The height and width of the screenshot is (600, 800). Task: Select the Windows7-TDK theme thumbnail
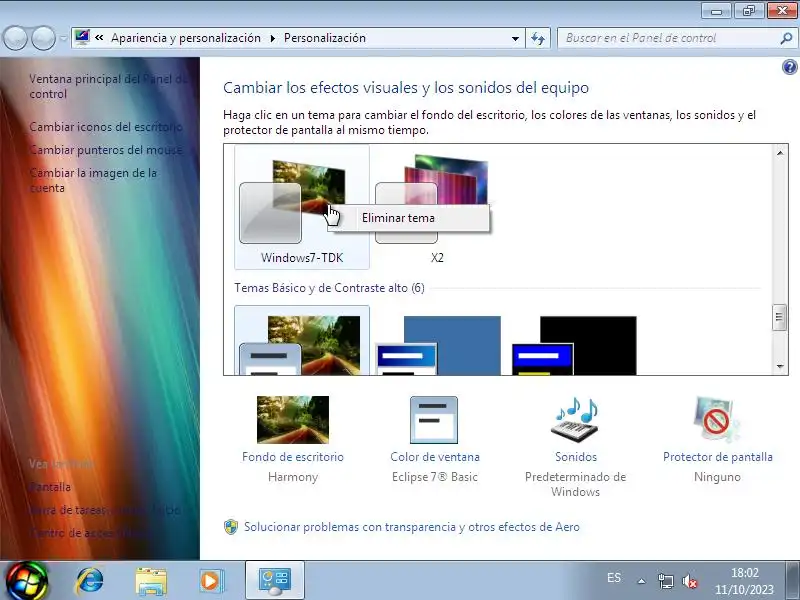[x=302, y=207]
